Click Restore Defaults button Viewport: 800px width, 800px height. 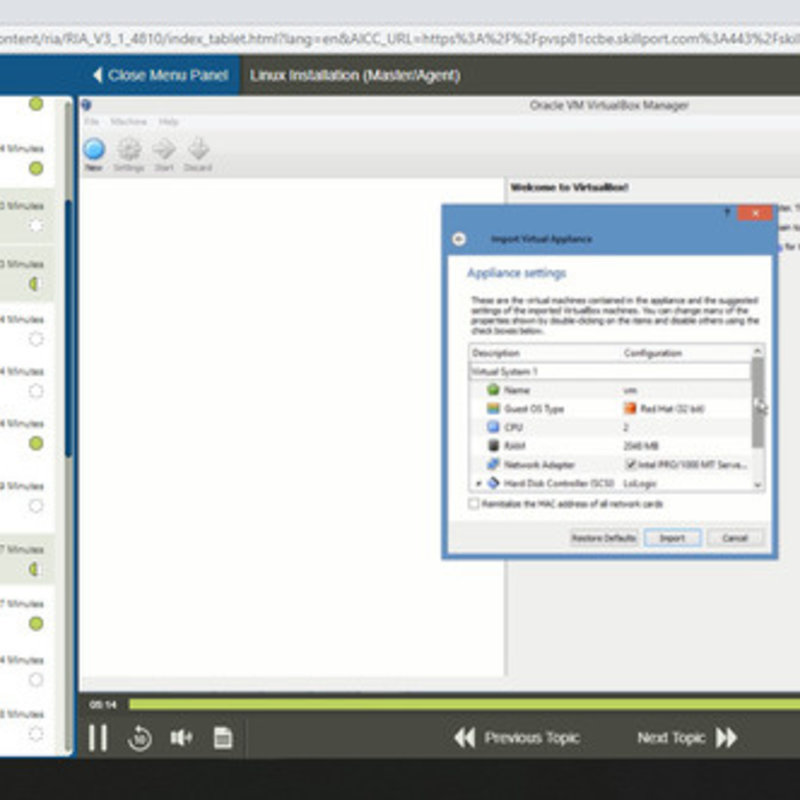[x=604, y=538]
